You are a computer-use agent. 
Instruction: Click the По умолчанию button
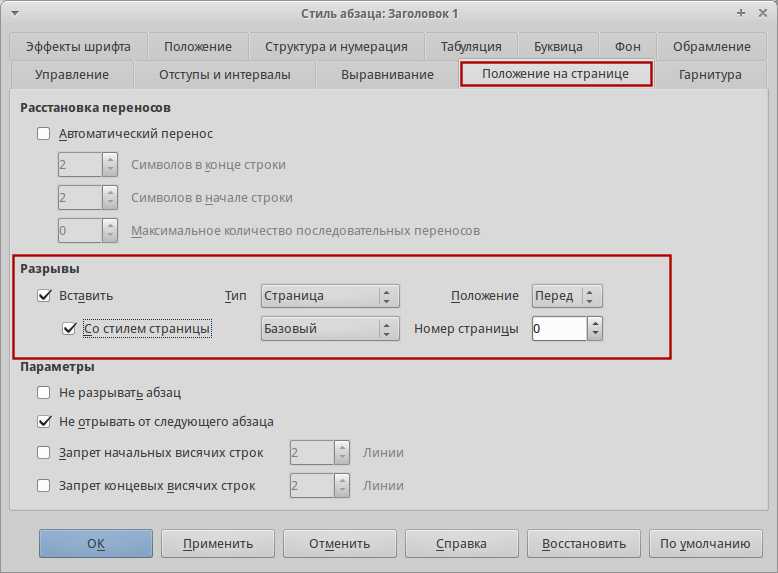(706, 544)
